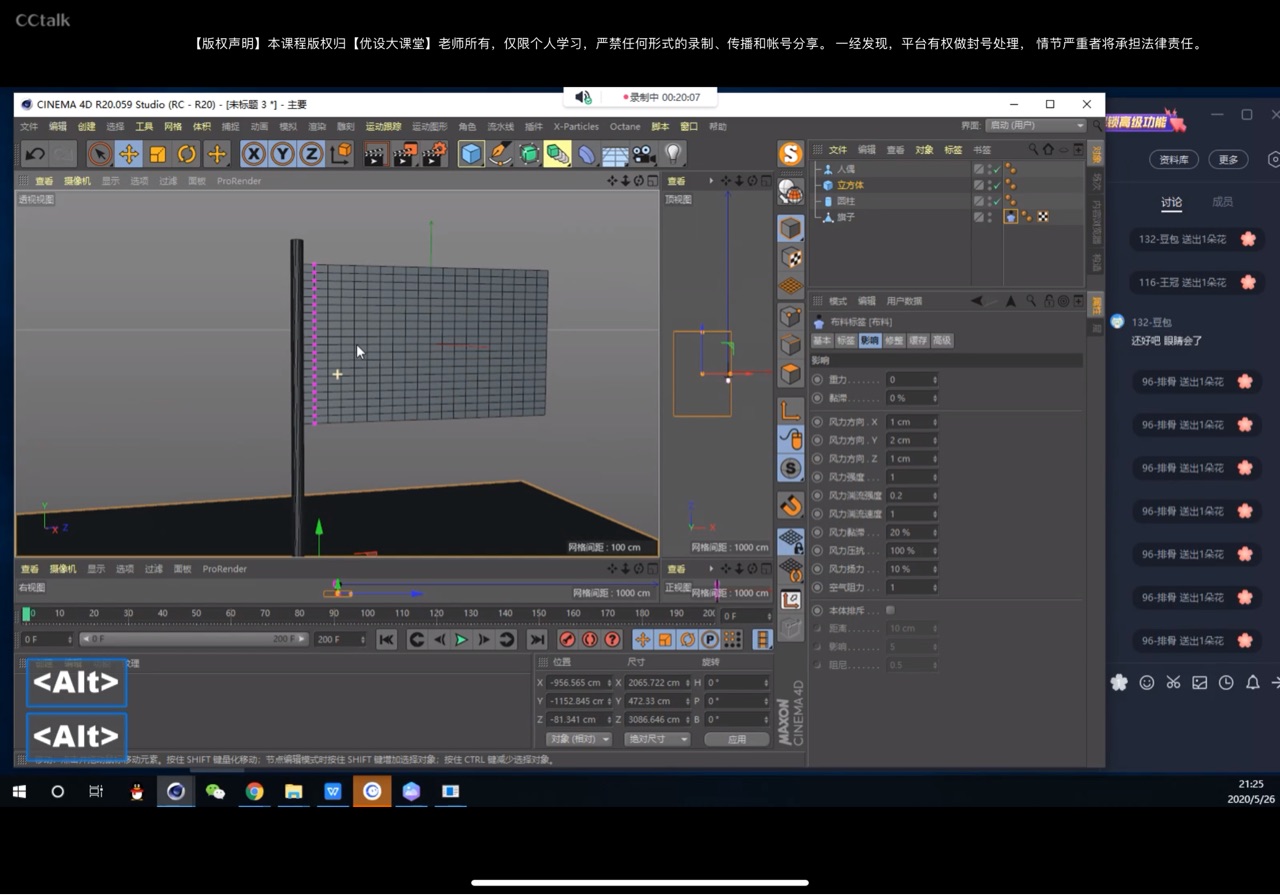Toggle the 重力 animation radio dot
The height and width of the screenshot is (895, 1280).
(818, 380)
